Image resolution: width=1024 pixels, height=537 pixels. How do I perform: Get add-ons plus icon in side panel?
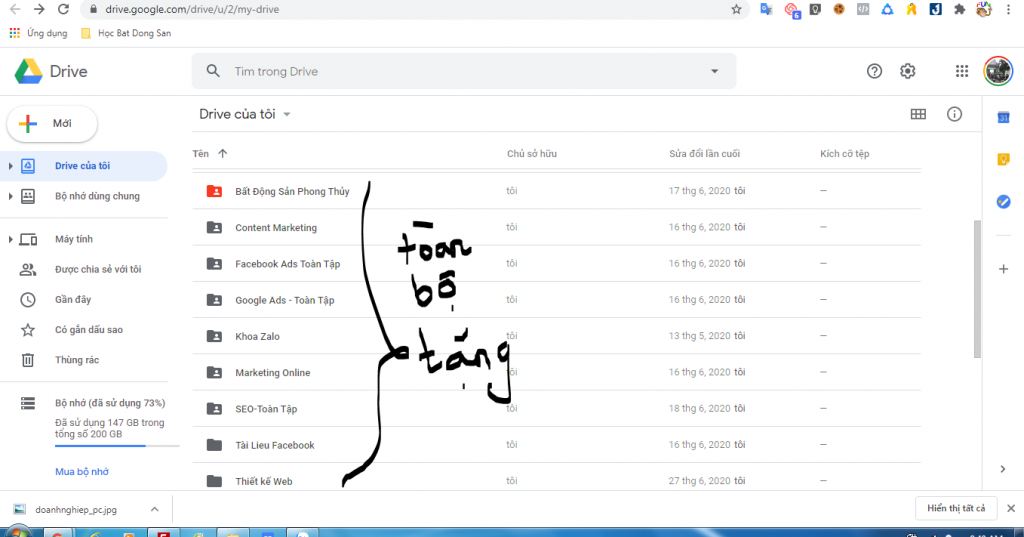point(1004,268)
